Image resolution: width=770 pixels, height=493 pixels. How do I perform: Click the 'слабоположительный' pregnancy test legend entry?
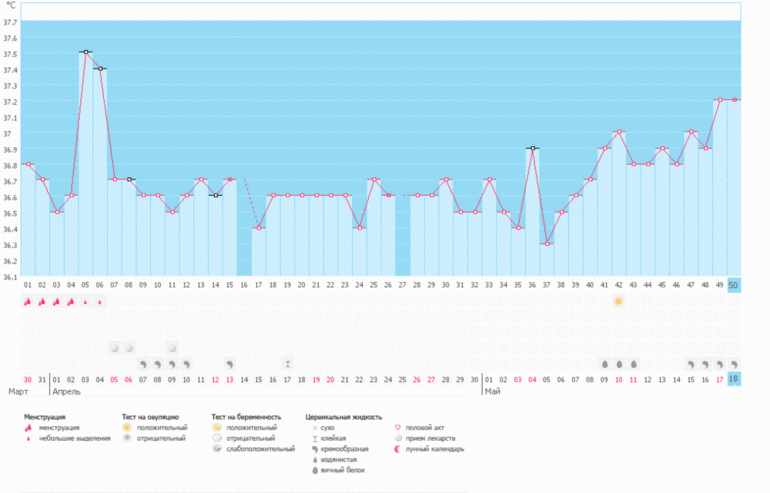[x=256, y=449]
